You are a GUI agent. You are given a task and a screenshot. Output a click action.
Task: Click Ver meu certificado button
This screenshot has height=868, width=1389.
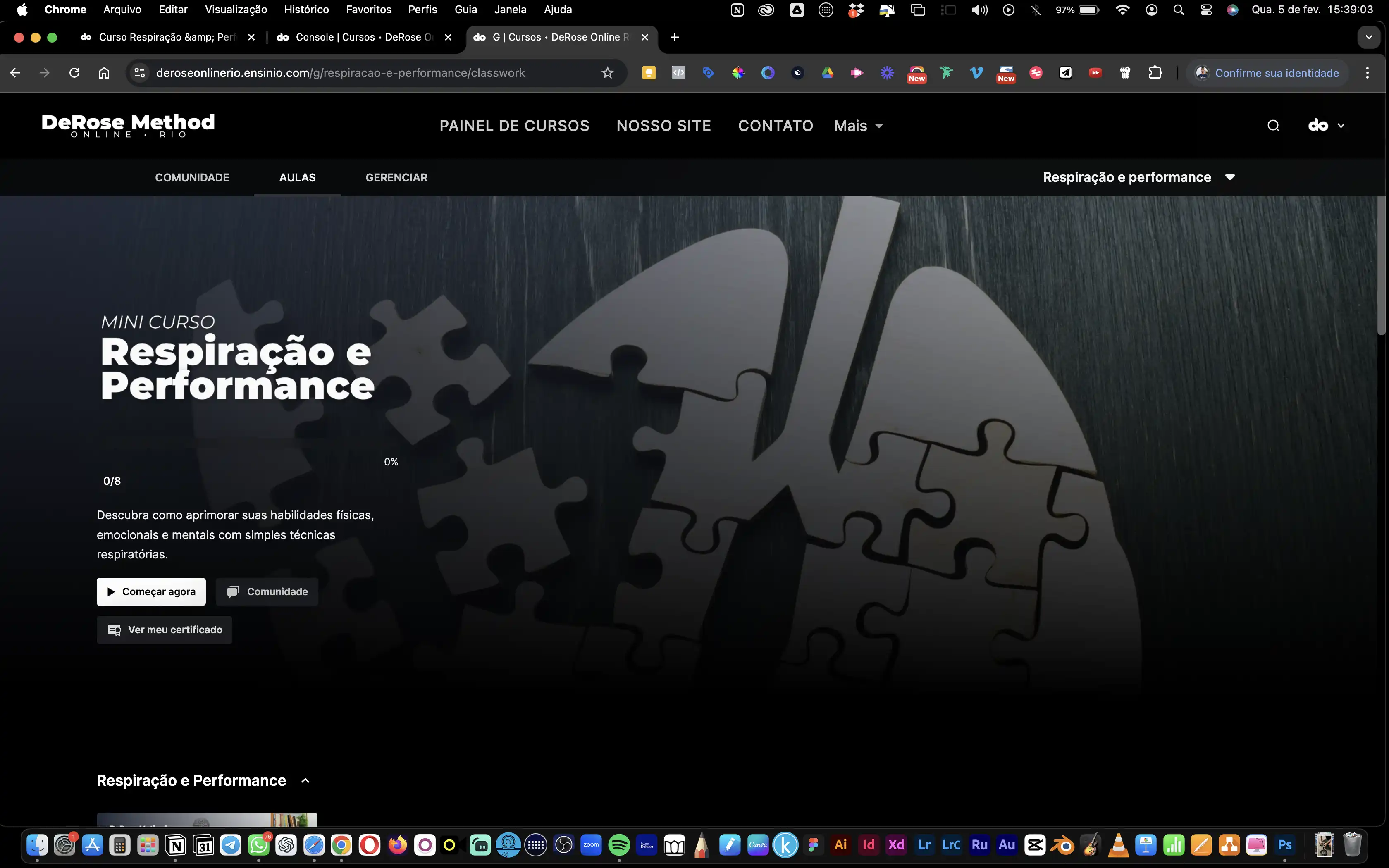tap(165, 630)
